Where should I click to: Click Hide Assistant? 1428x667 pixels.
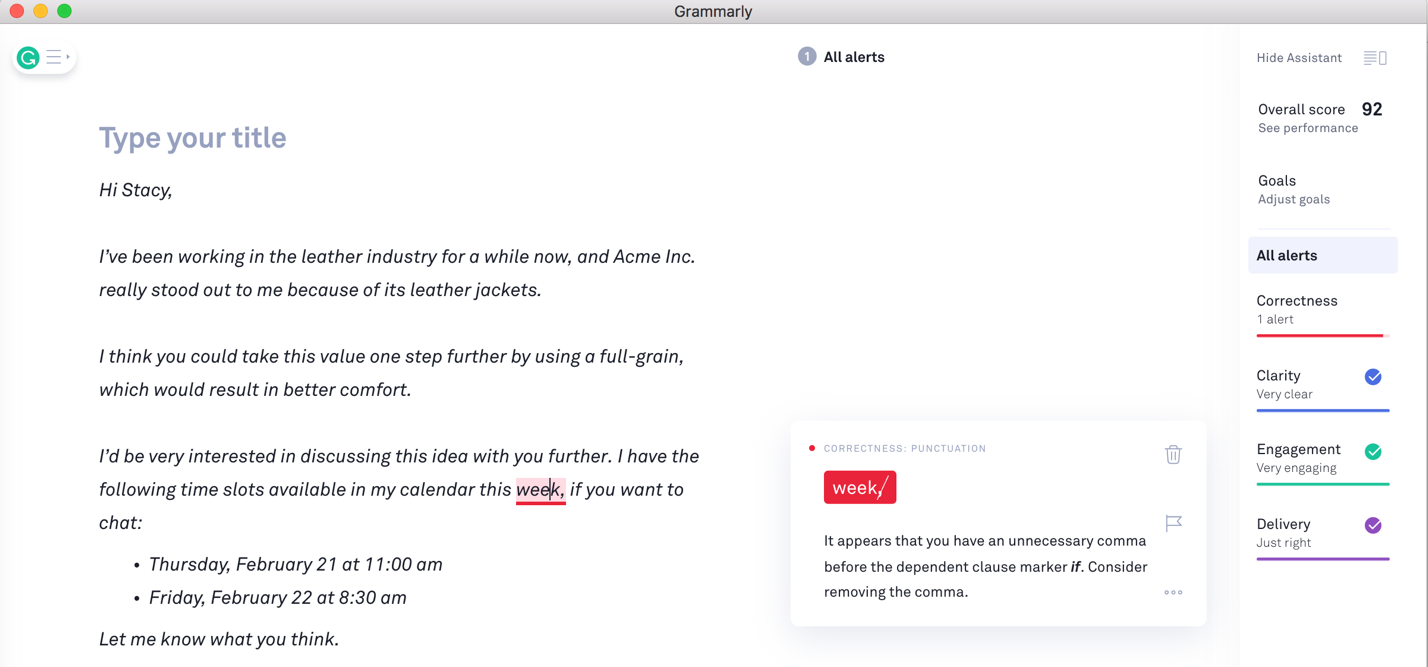(x=1299, y=58)
